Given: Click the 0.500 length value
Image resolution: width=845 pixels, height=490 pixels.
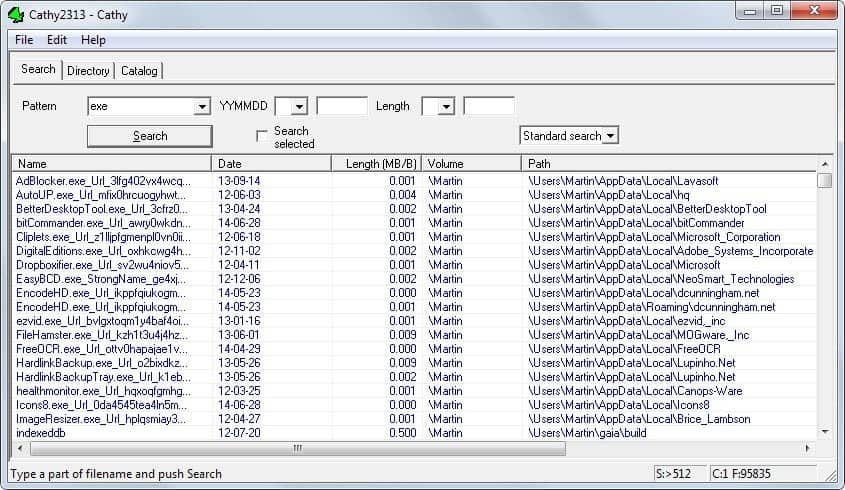Looking at the screenshot, I should pyautogui.click(x=403, y=433).
